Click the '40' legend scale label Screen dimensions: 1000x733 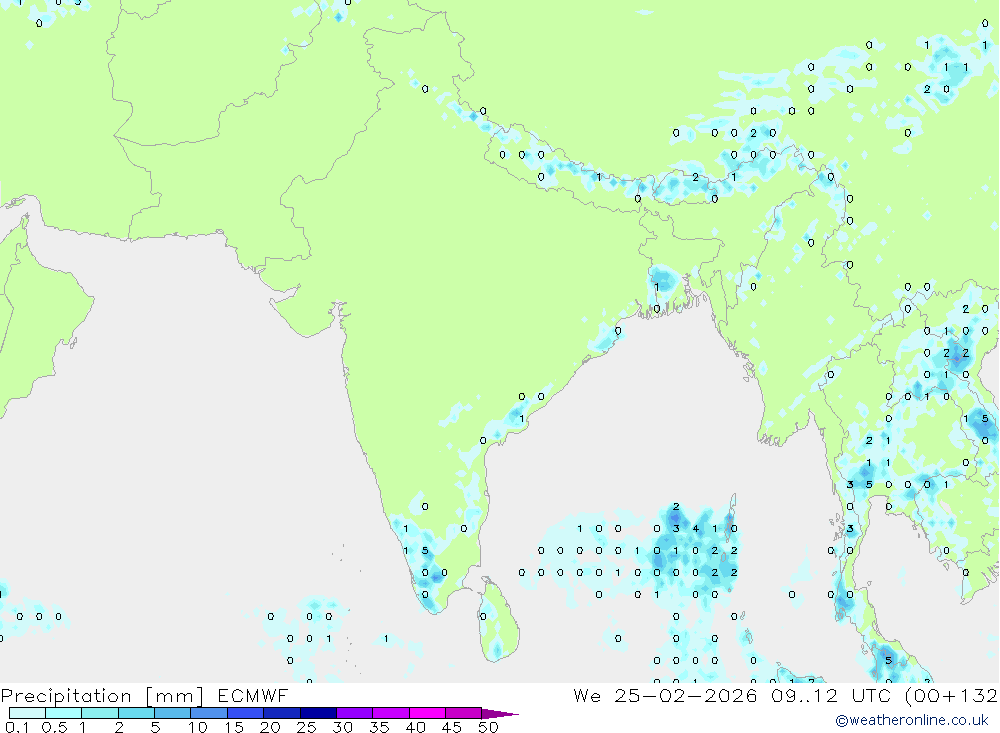click(416, 727)
